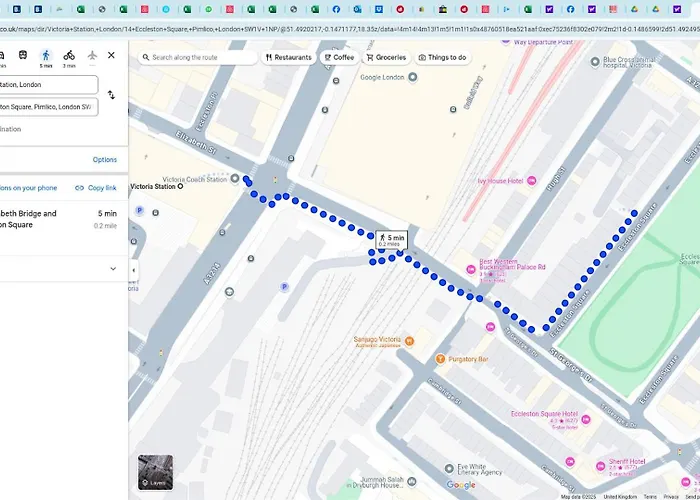Select walking travel mode icon
The image size is (700, 500).
coord(46,55)
